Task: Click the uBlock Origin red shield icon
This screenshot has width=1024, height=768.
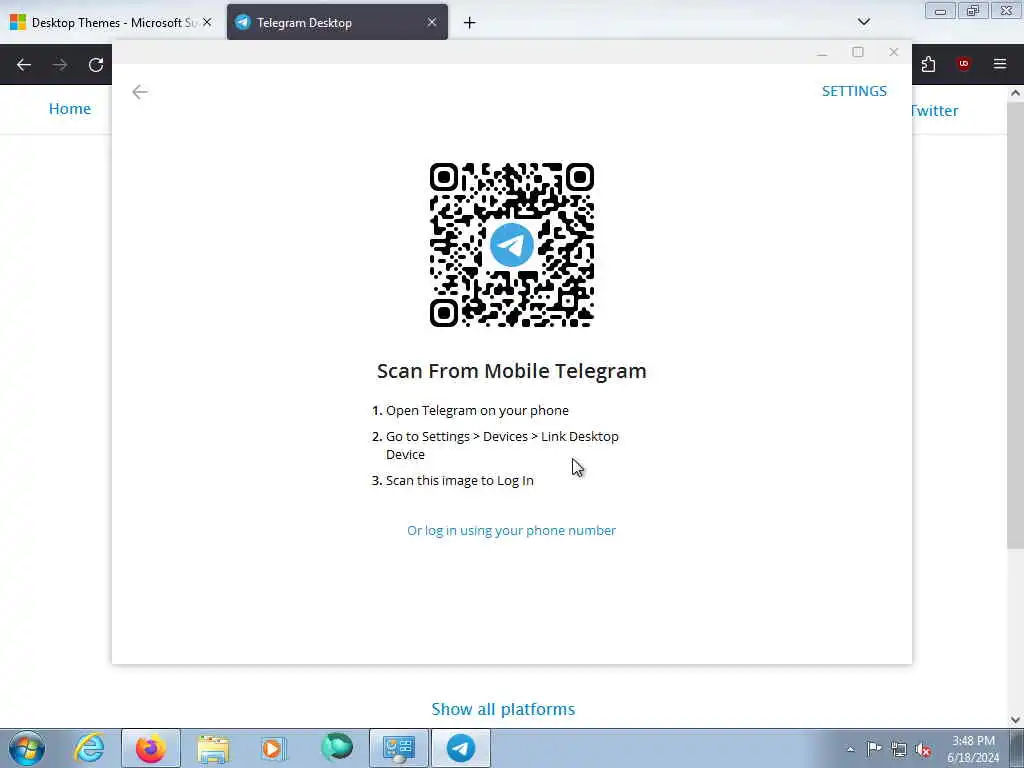Action: pos(964,64)
